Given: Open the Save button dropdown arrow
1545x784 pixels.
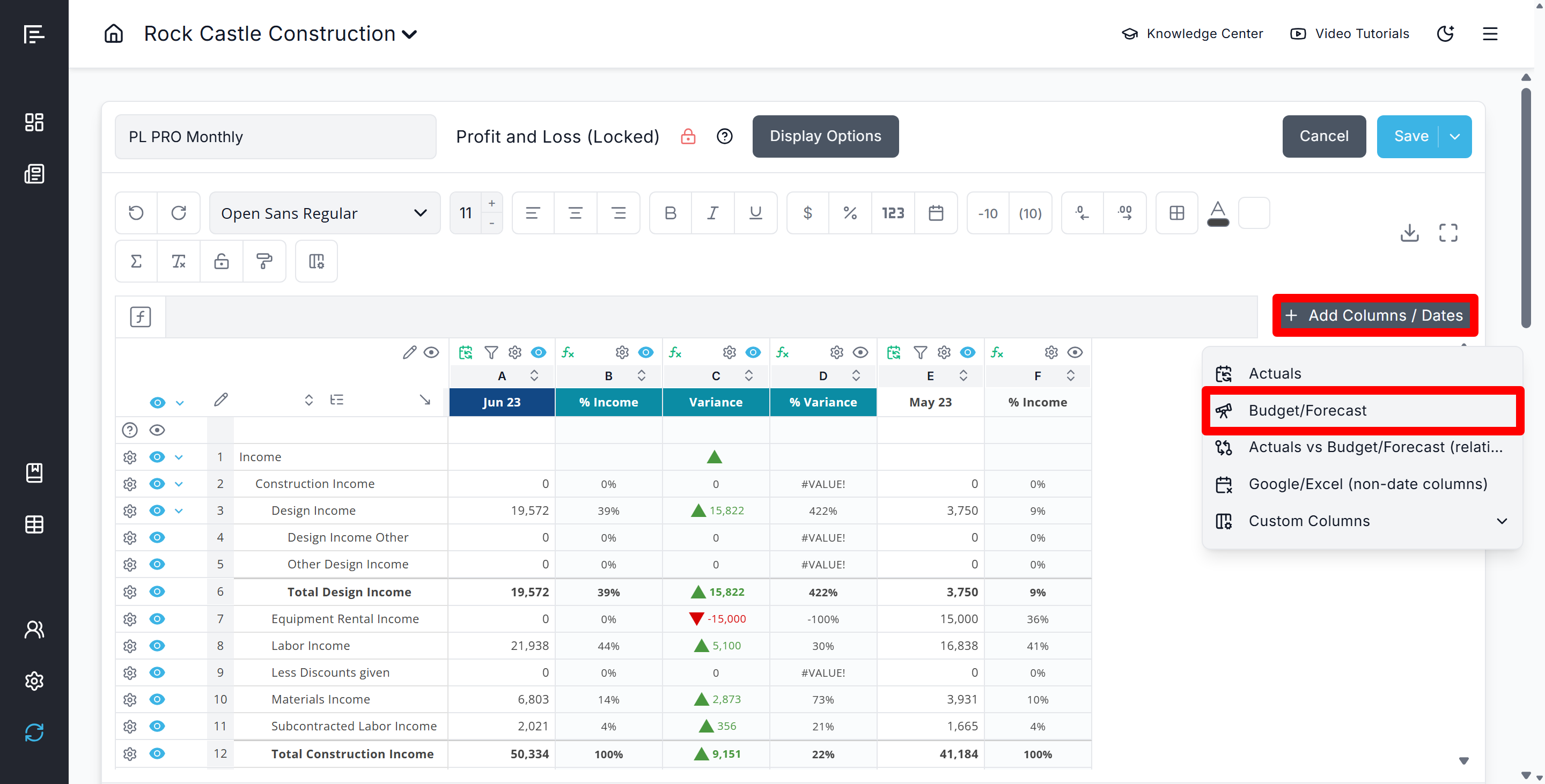Looking at the screenshot, I should tap(1454, 137).
